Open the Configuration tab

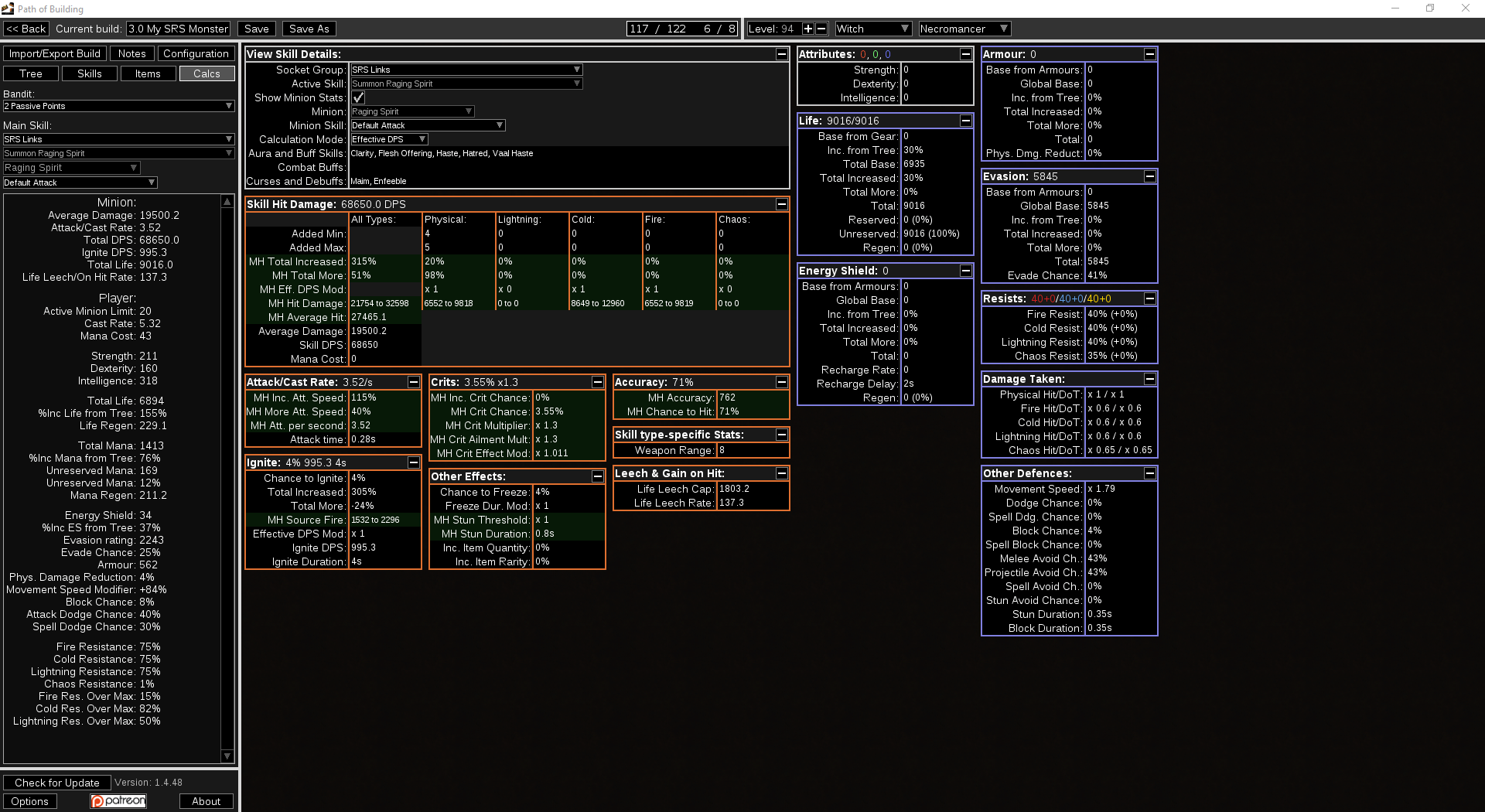pos(196,53)
